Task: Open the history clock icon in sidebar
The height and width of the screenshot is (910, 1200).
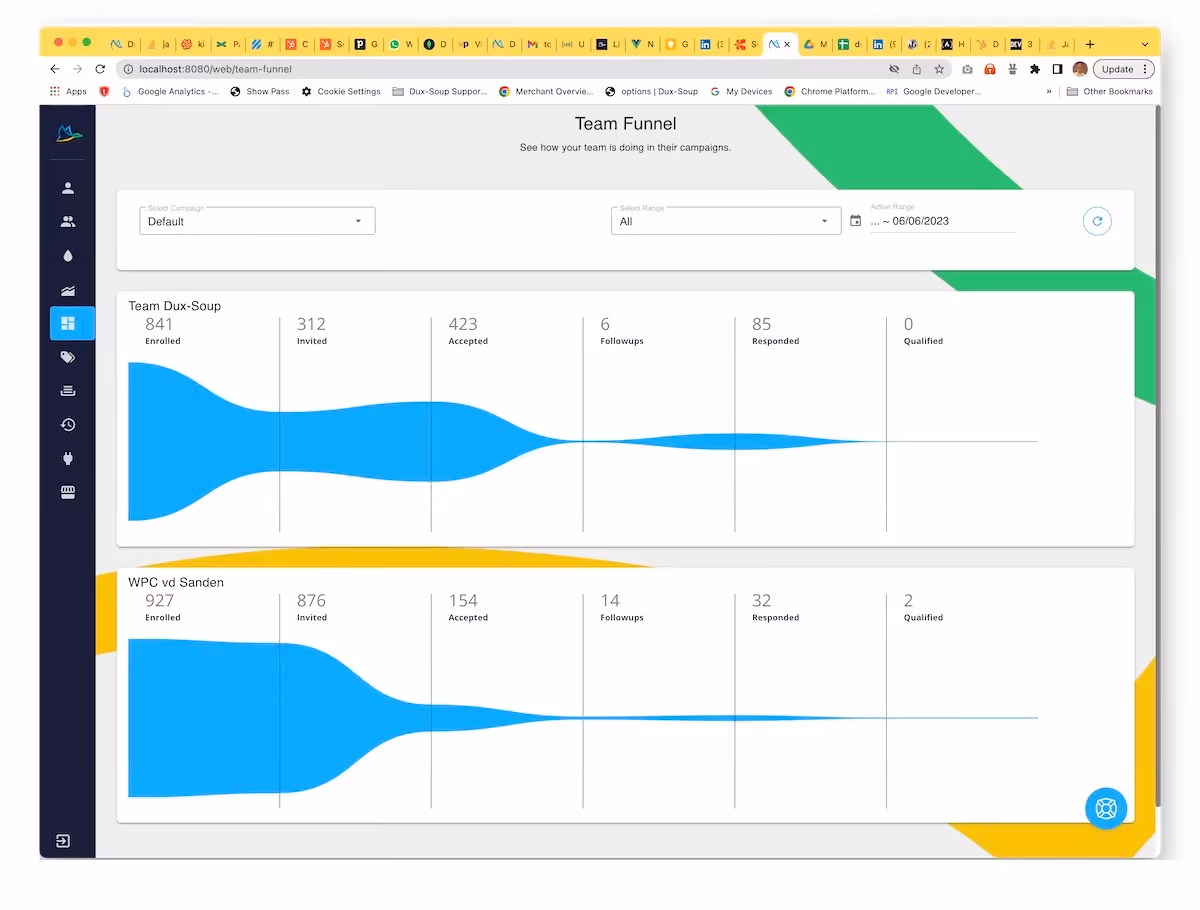Action: pyautogui.click(x=68, y=425)
